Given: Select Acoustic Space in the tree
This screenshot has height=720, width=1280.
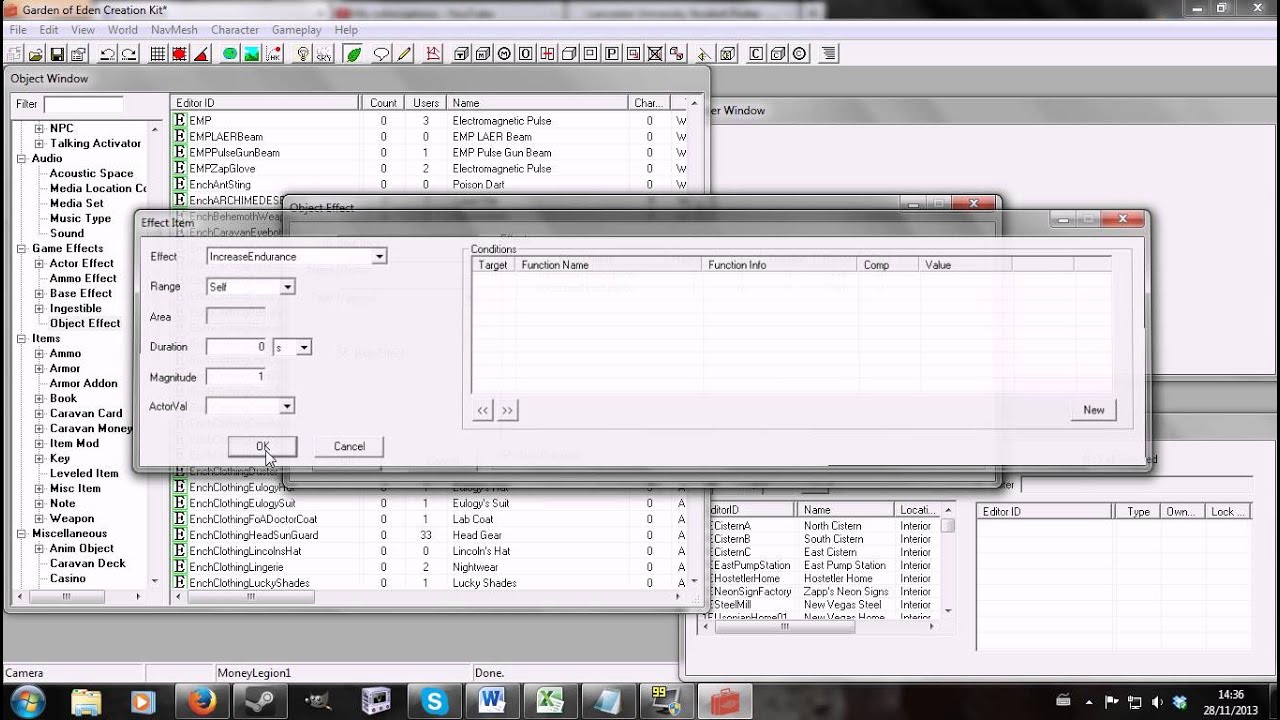Looking at the screenshot, I should [x=91, y=173].
